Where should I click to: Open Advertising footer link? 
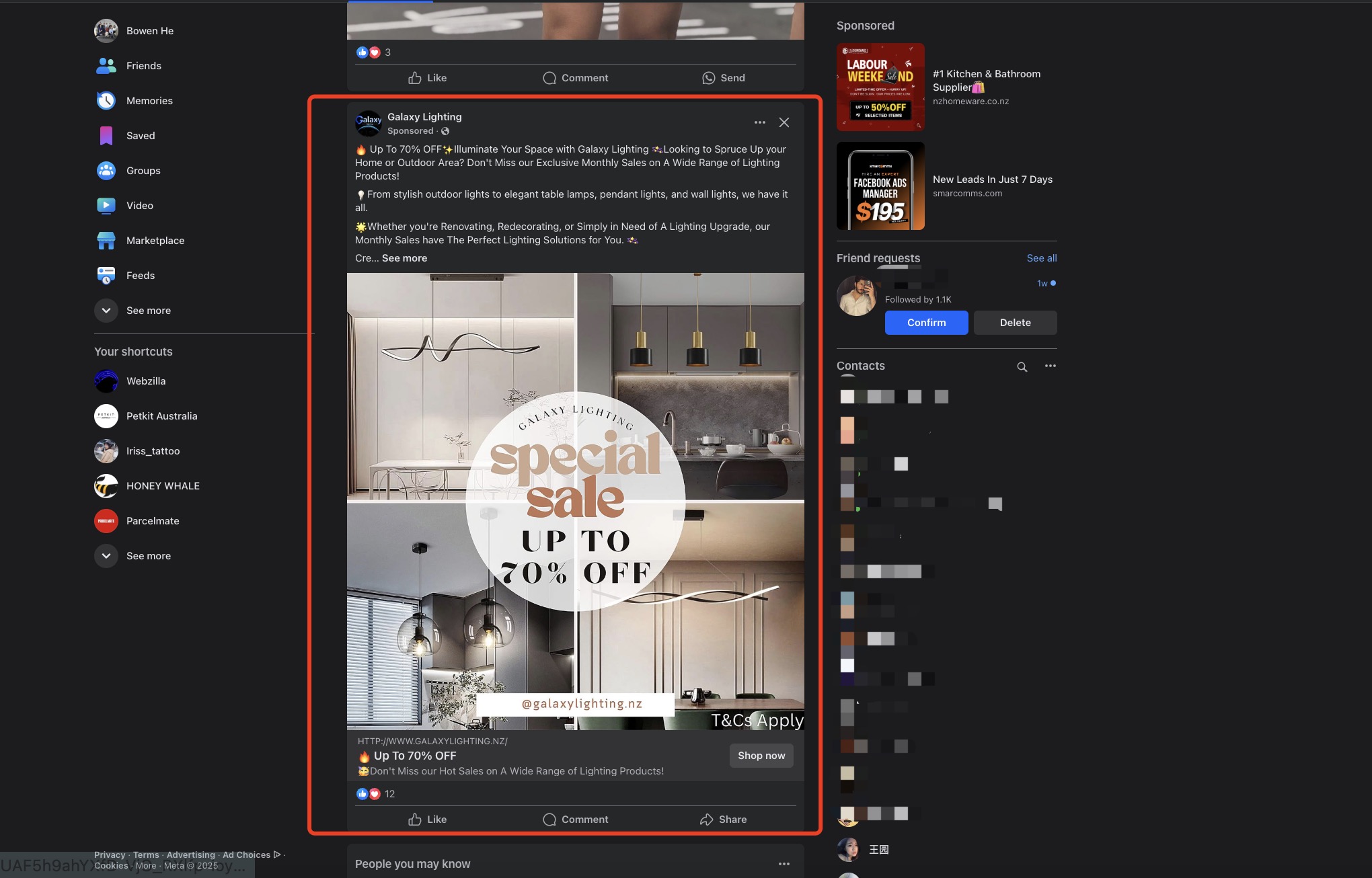[x=191, y=855]
